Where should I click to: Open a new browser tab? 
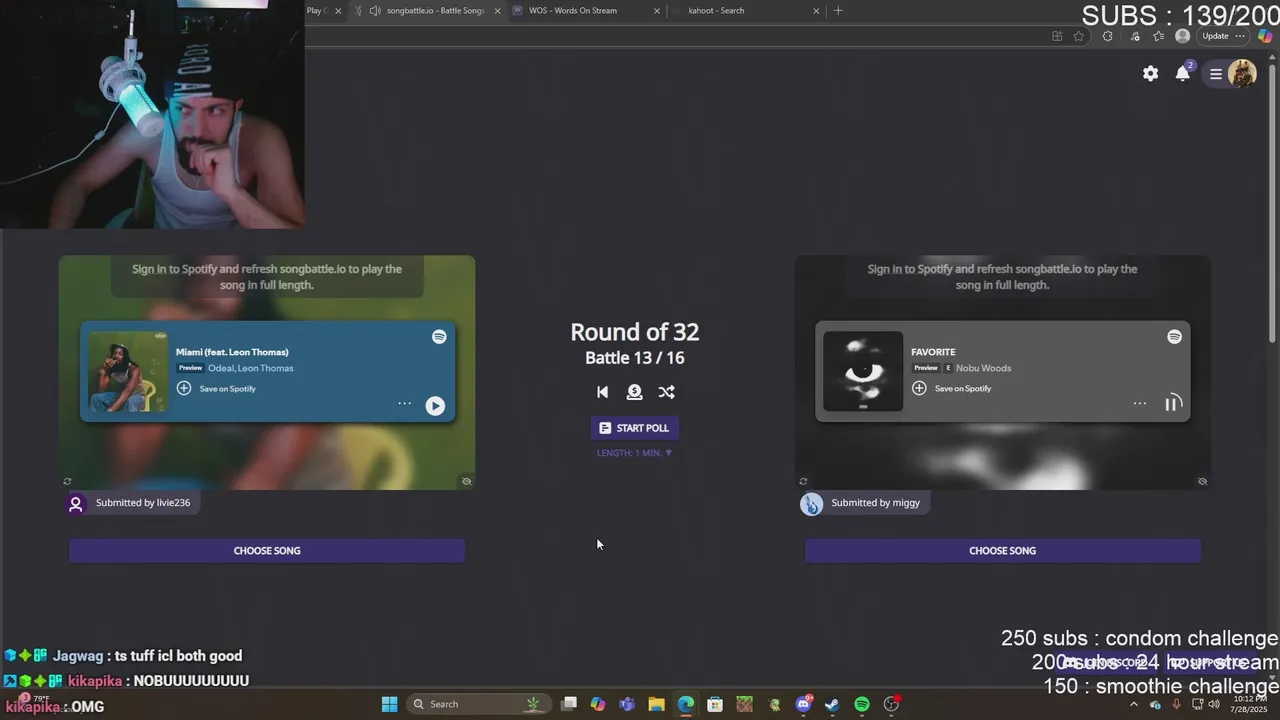(x=838, y=11)
